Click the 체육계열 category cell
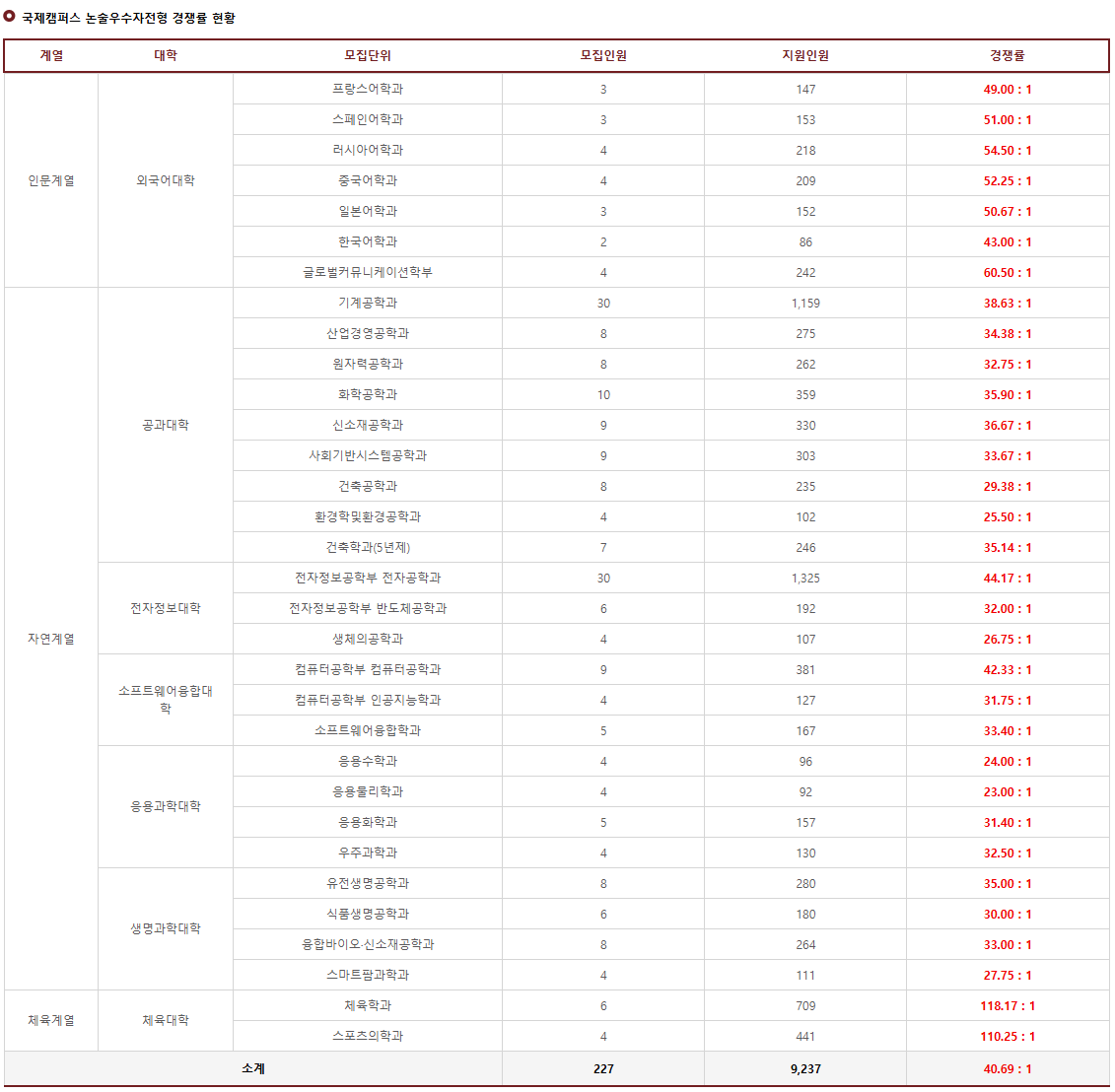The image size is (1115, 1092). coord(51,1021)
